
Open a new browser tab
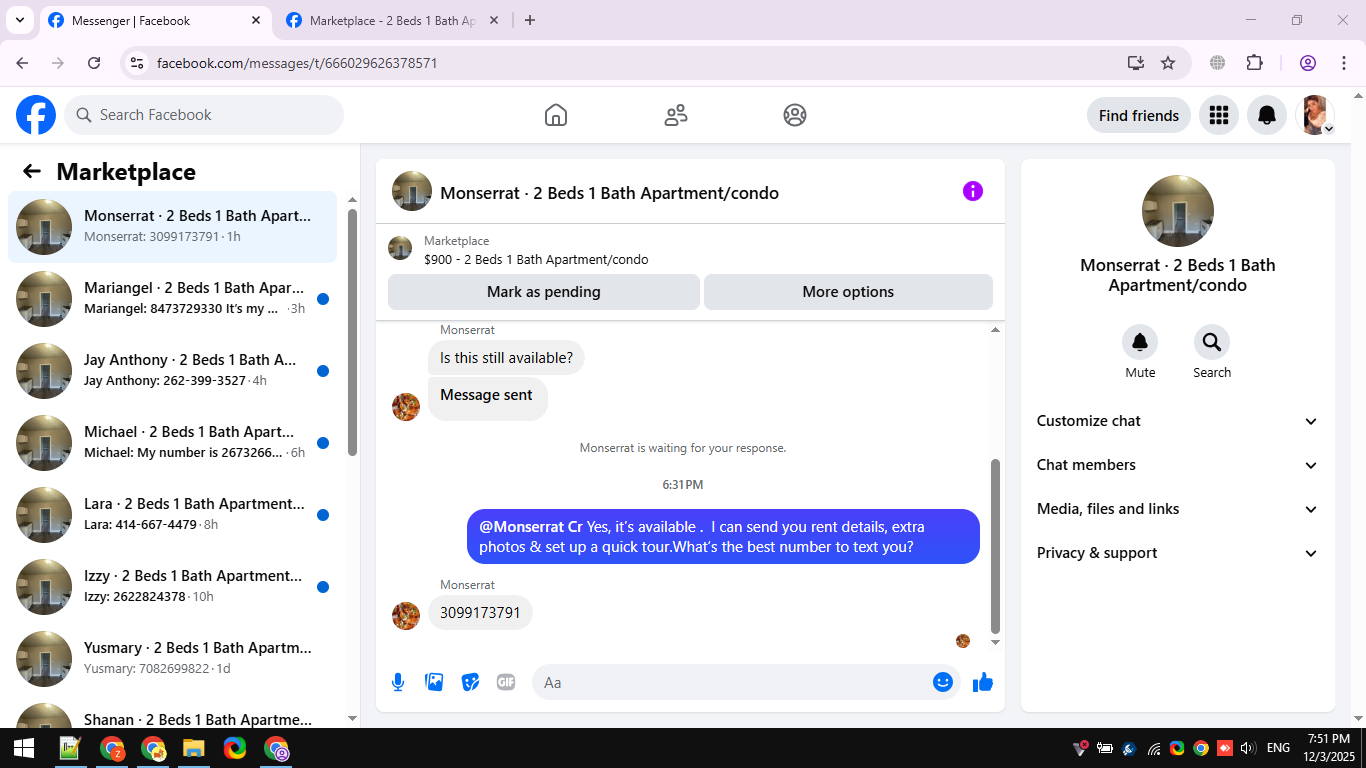pyautogui.click(x=530, y=20)
